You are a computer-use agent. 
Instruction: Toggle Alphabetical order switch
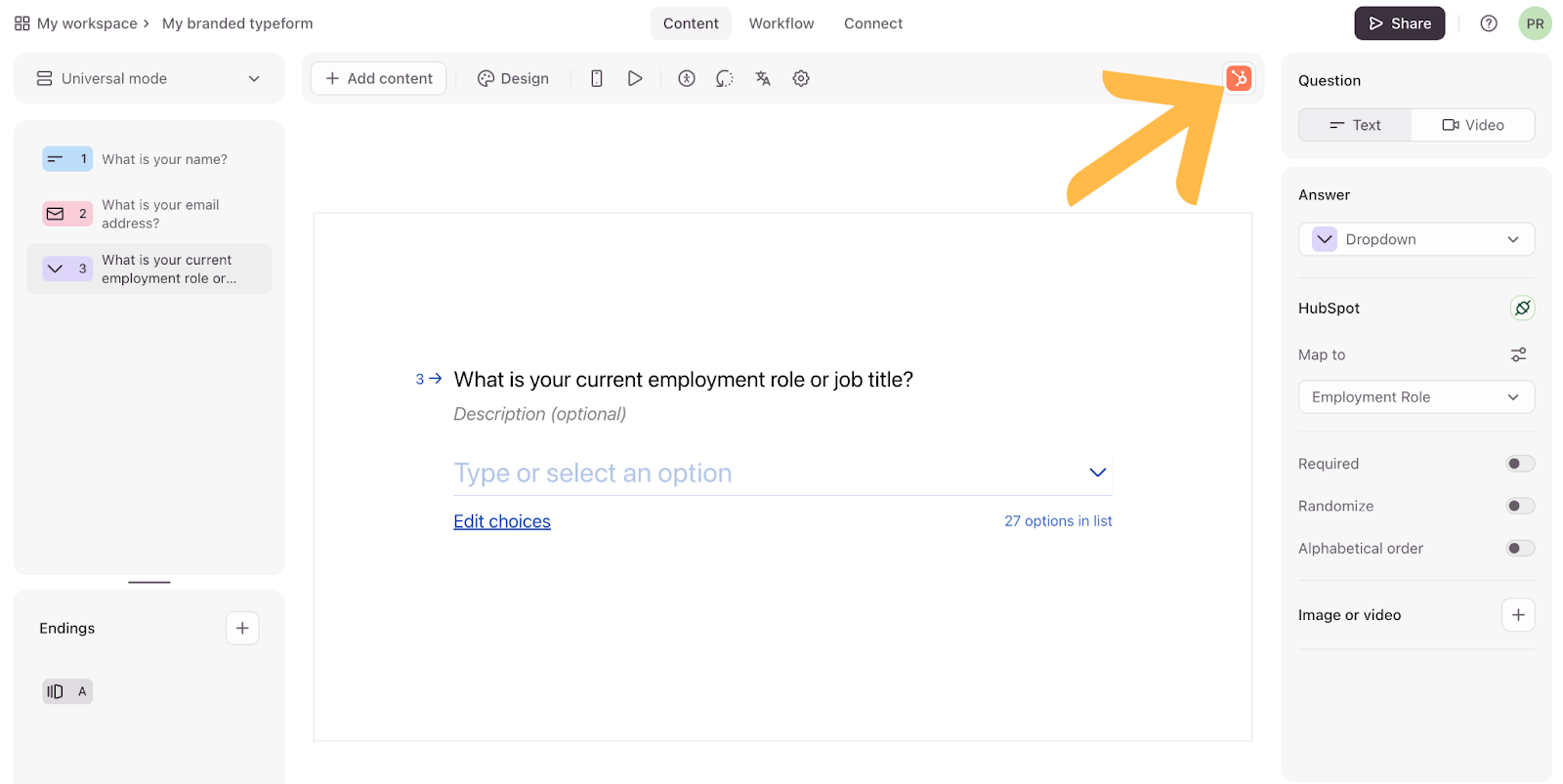(1520, 548)
